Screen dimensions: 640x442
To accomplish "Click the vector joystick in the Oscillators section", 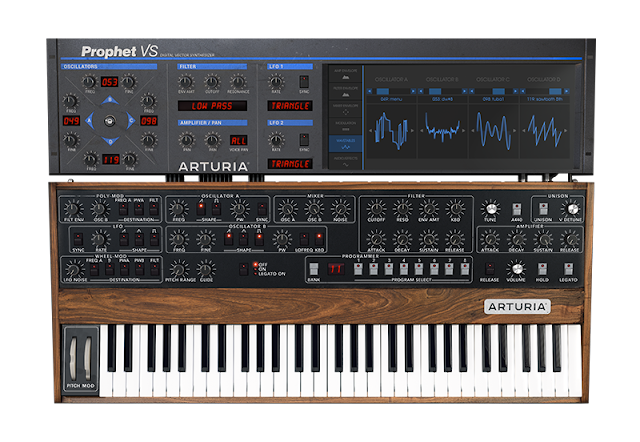I will [110, 121].
